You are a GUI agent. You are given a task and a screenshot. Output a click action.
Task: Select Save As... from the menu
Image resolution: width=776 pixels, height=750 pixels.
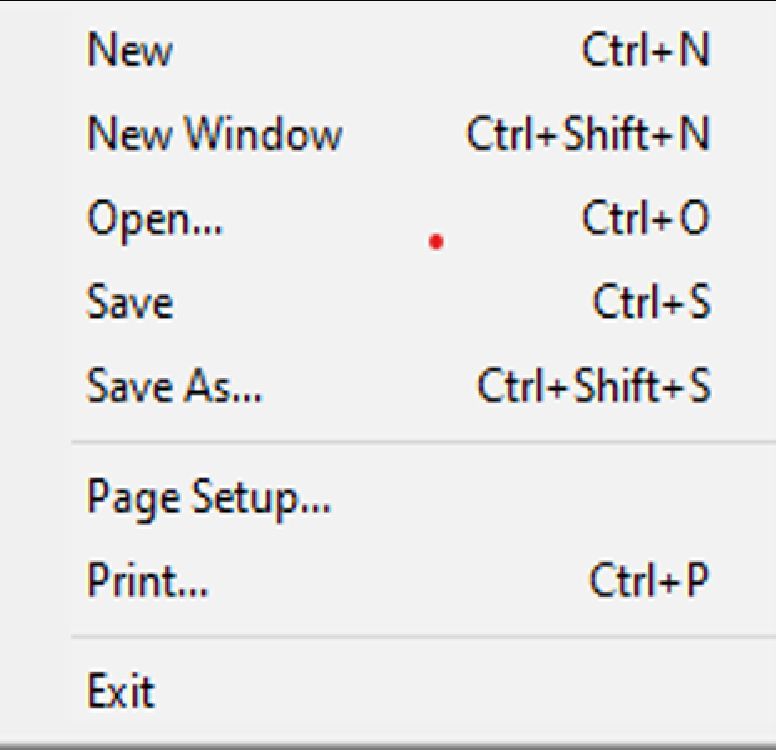tap(175, 386)
